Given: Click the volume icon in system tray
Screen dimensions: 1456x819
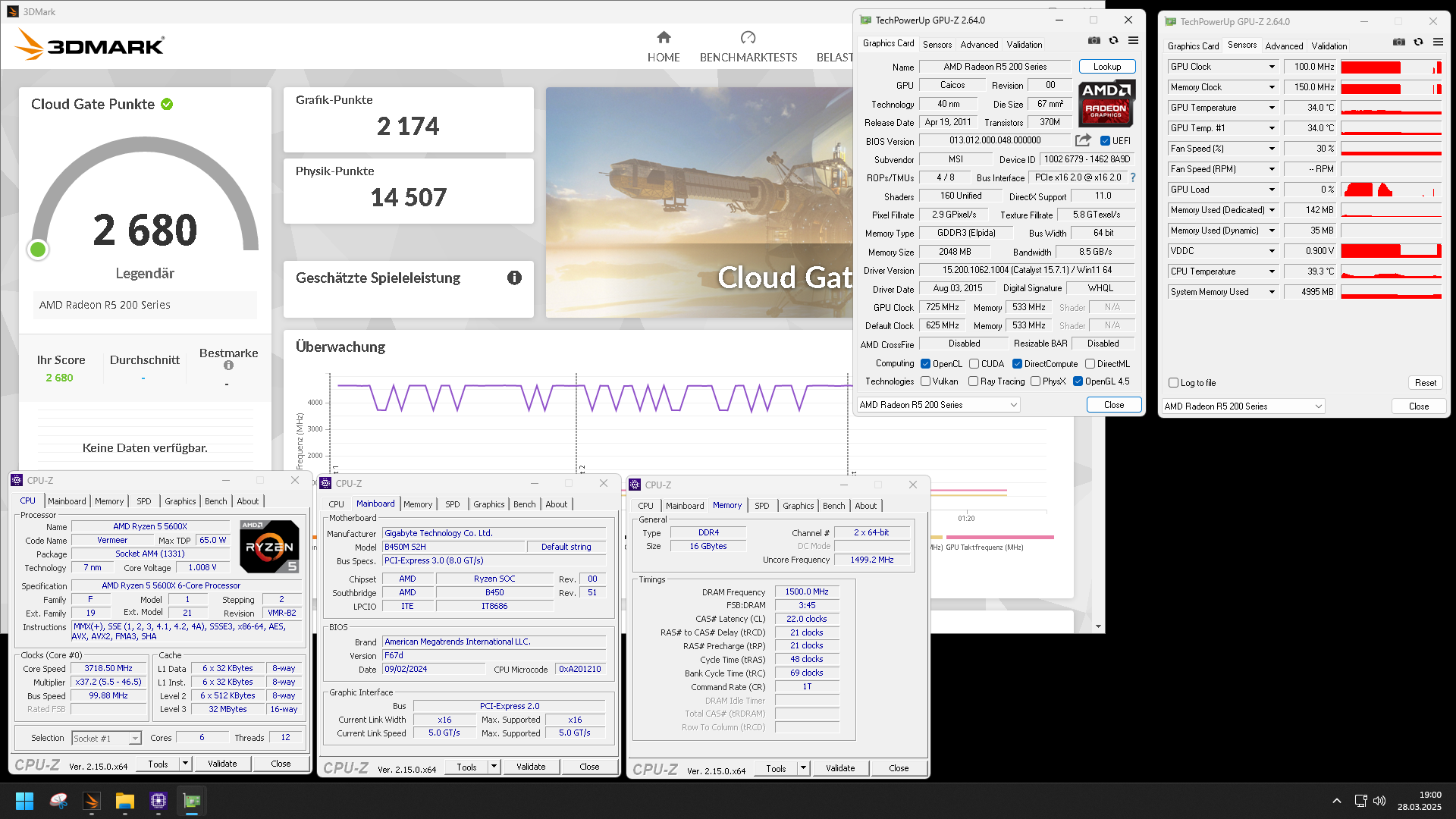Looking at the screenshot, I should click(1379, 801).
